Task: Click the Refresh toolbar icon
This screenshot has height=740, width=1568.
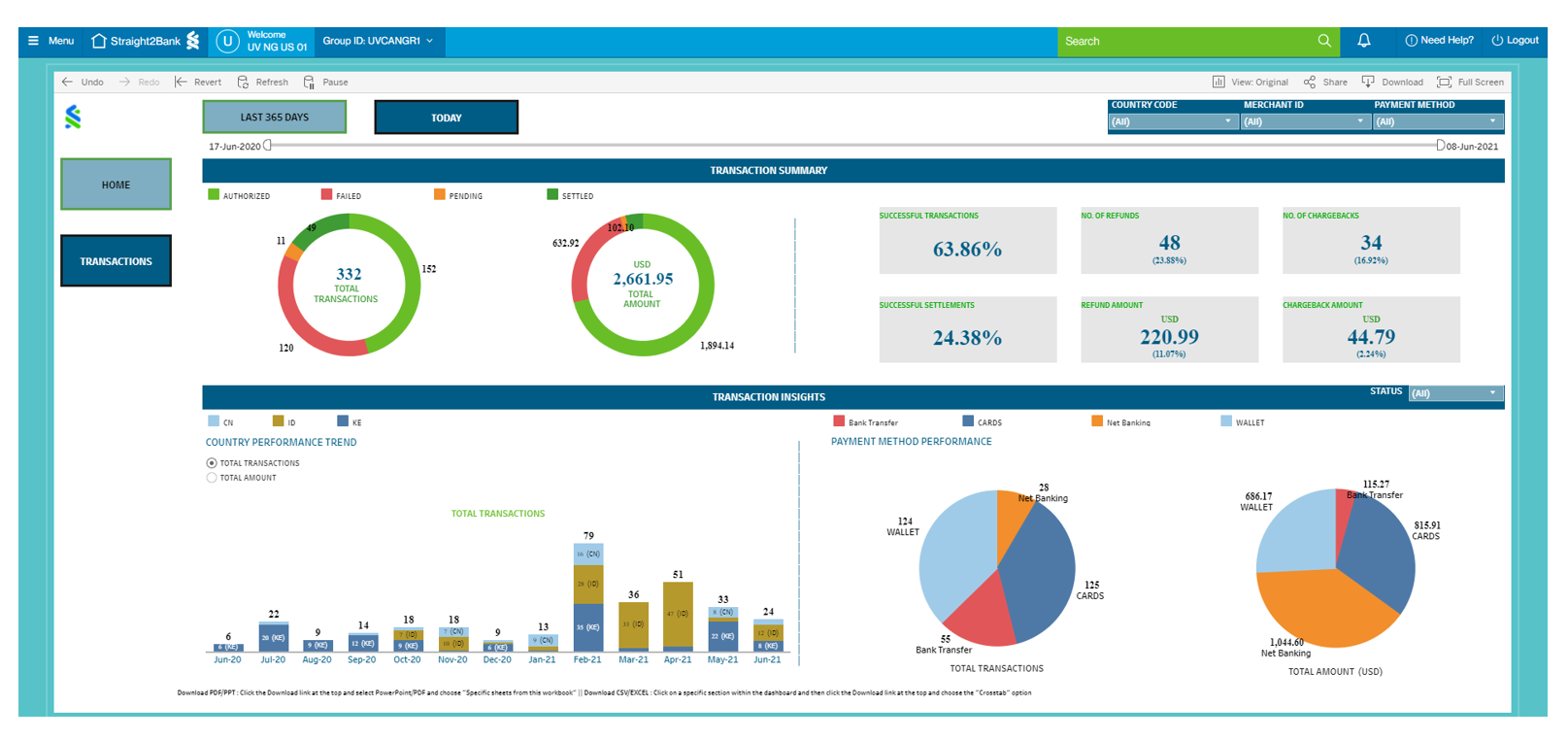Action: (243, 83)
